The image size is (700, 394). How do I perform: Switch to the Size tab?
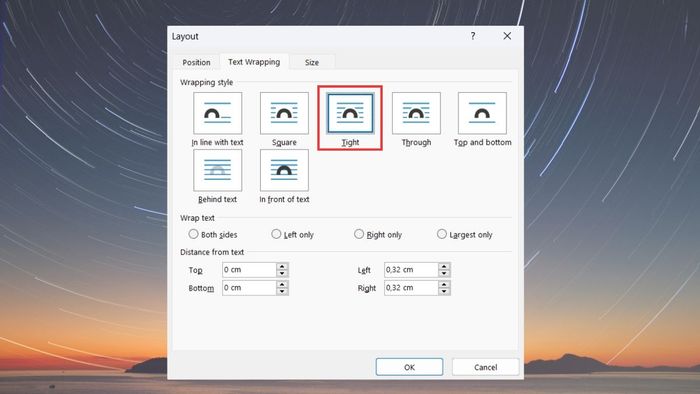pos(312,62)
